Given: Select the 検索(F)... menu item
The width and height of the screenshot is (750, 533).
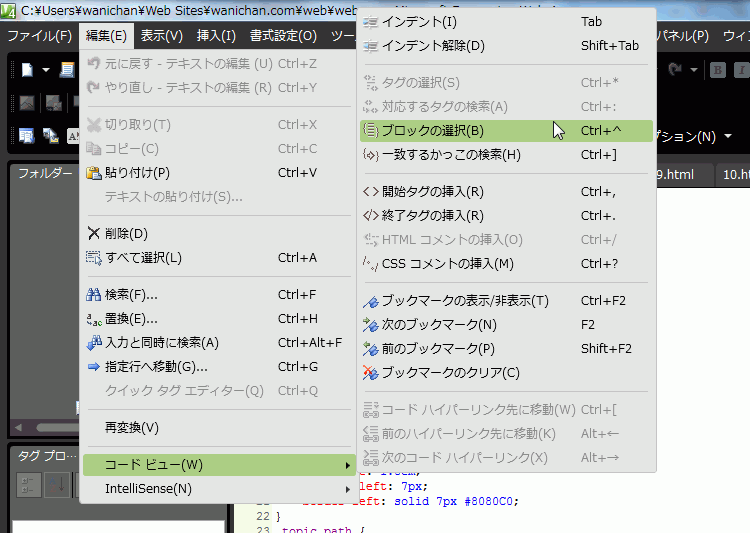Looking at the screenshot, I should point(219,295).
